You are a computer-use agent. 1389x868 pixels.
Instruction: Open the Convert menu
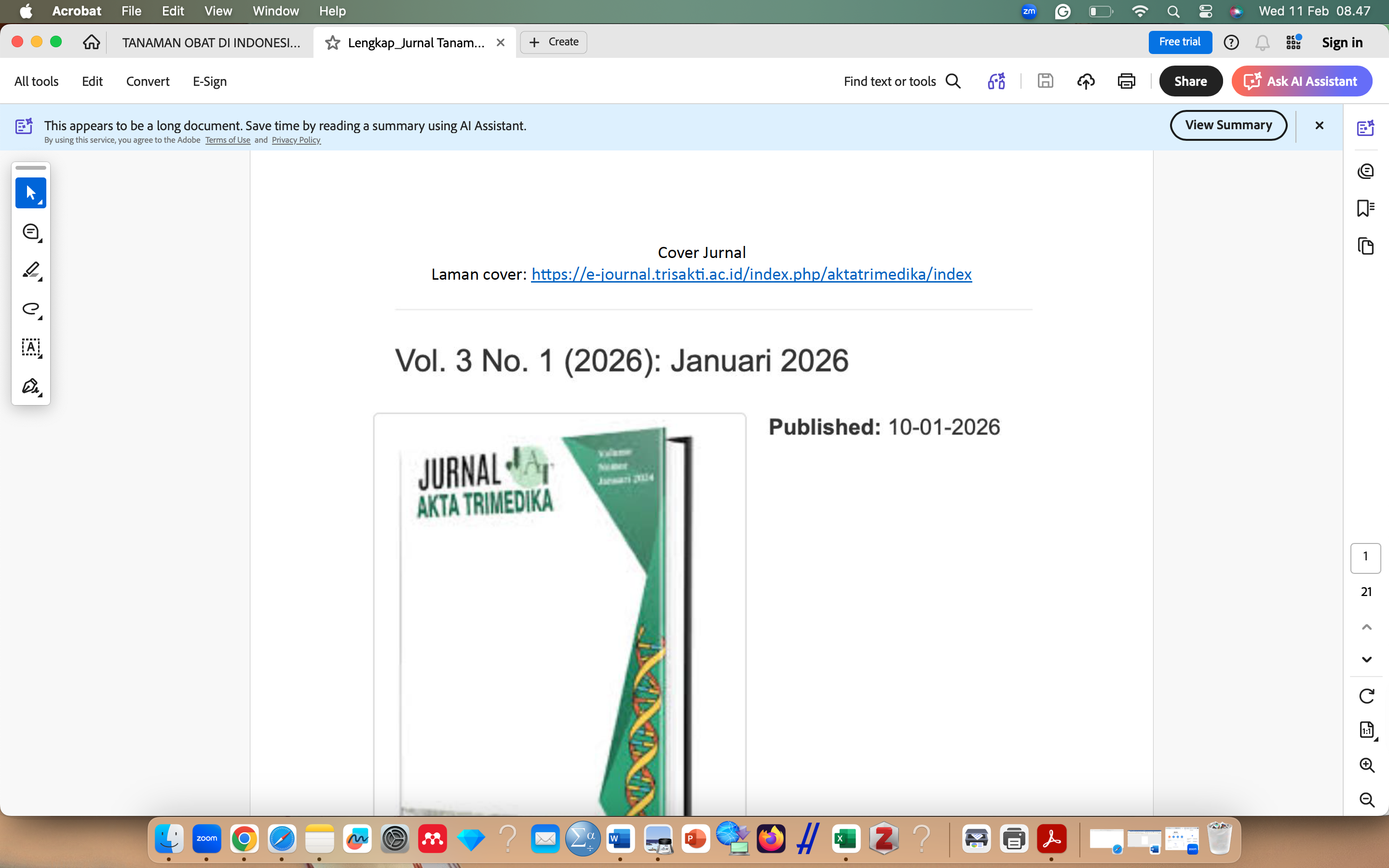click(x=148, y=81)
